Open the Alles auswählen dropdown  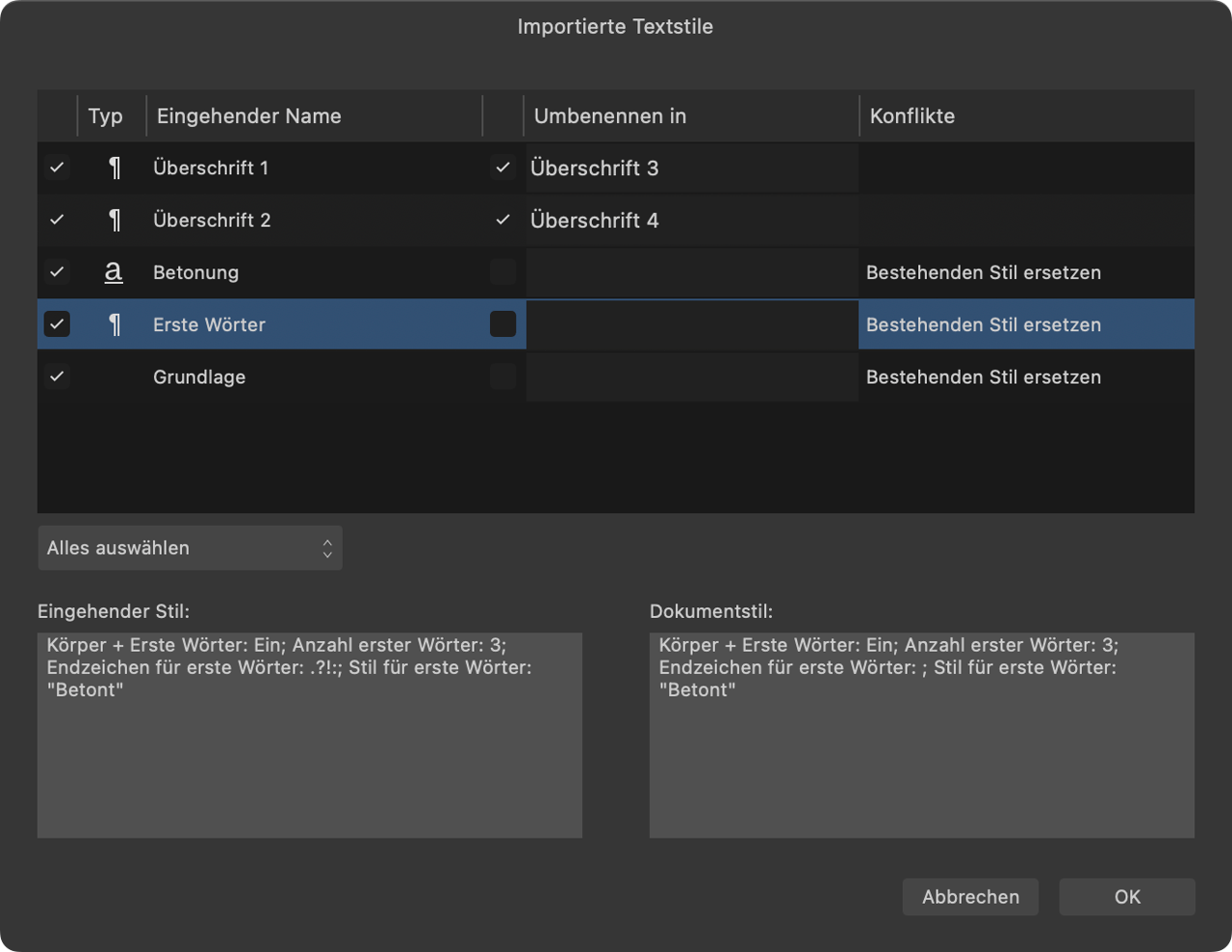pos(190,548)
